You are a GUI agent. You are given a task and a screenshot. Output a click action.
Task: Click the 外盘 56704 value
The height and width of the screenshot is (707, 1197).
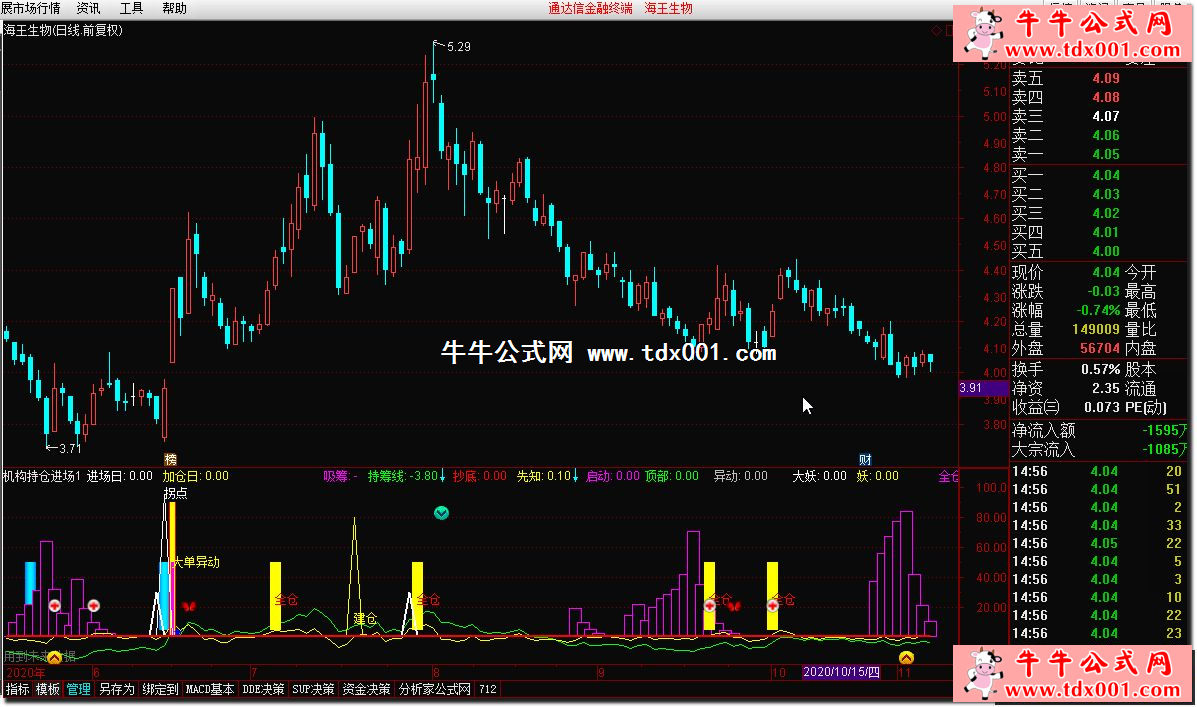pos(1100,348)
